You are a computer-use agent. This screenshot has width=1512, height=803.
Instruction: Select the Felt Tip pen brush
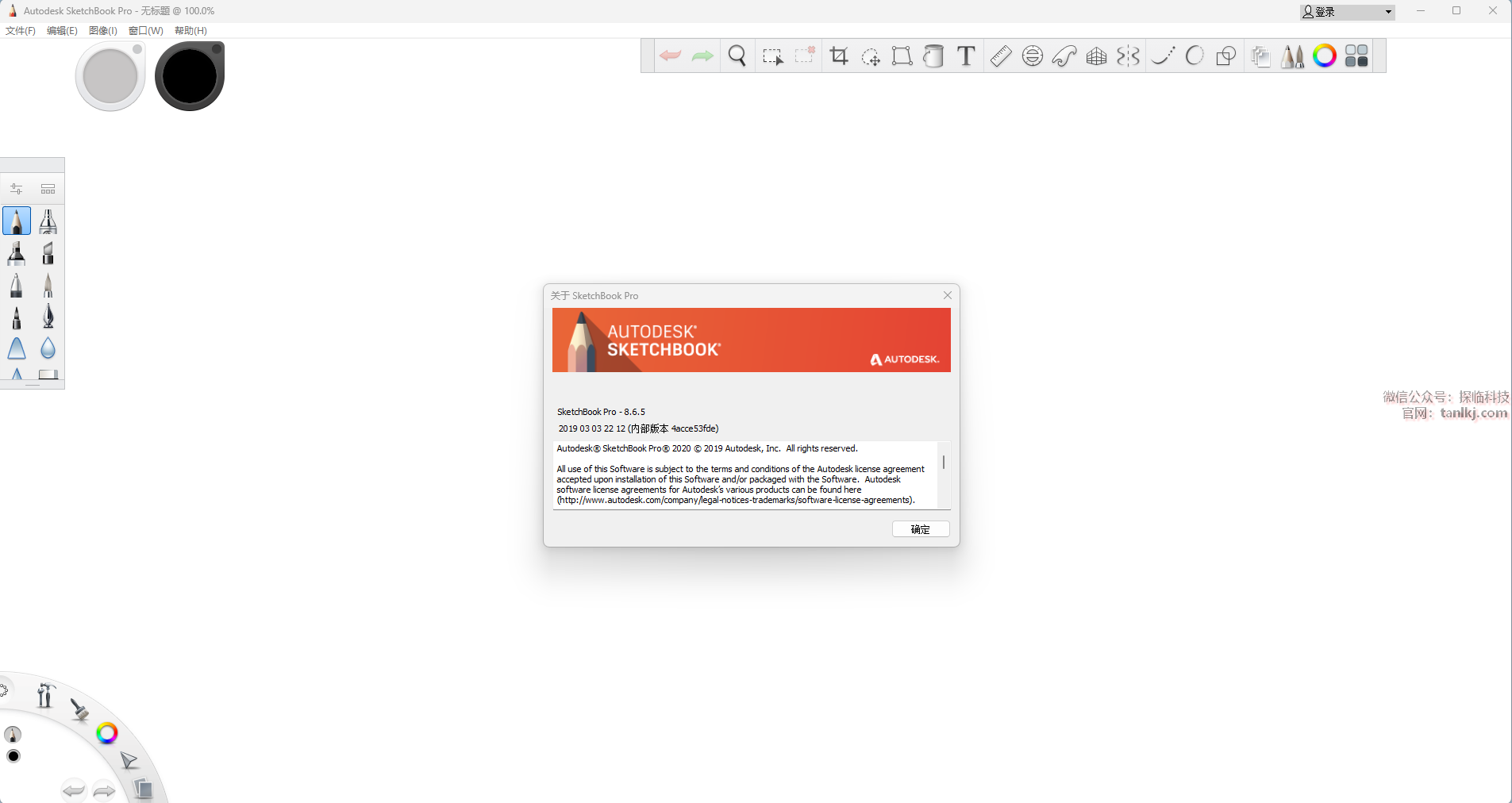(x=17, y=317)
